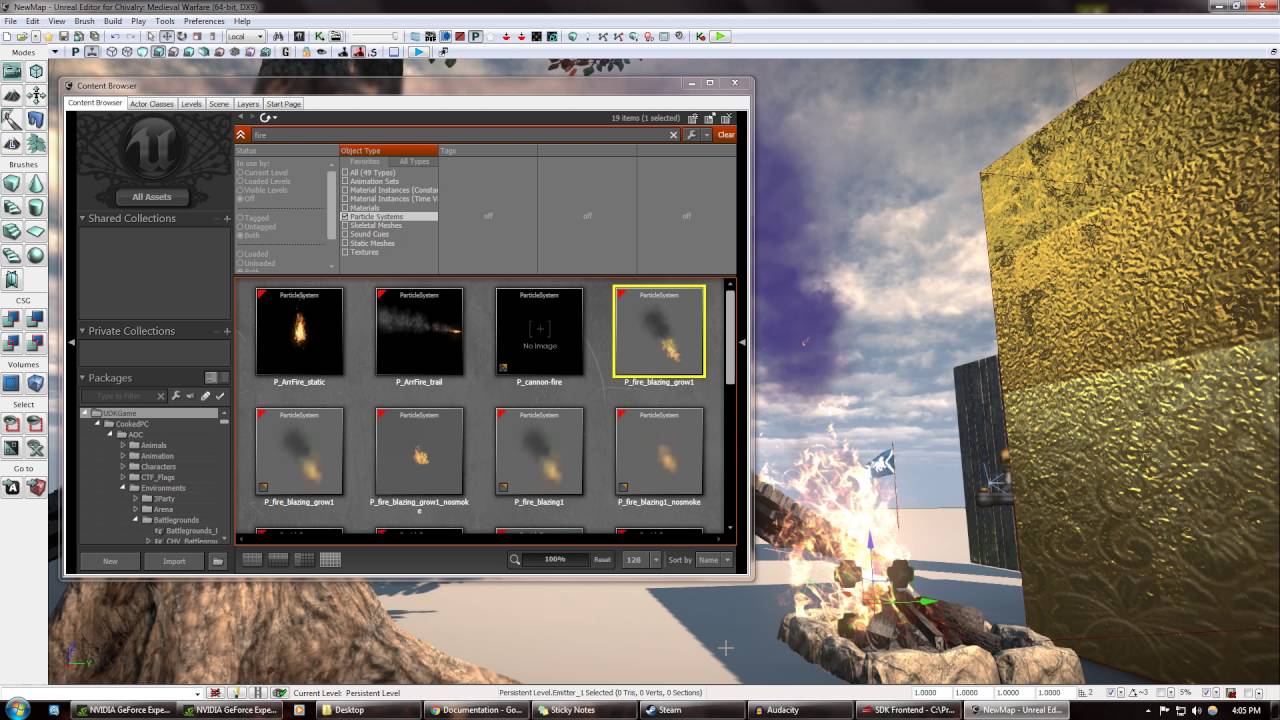Click the Undo arrow in toolbar
This screenshot has height=720, width=1280.
coord(115,37)
